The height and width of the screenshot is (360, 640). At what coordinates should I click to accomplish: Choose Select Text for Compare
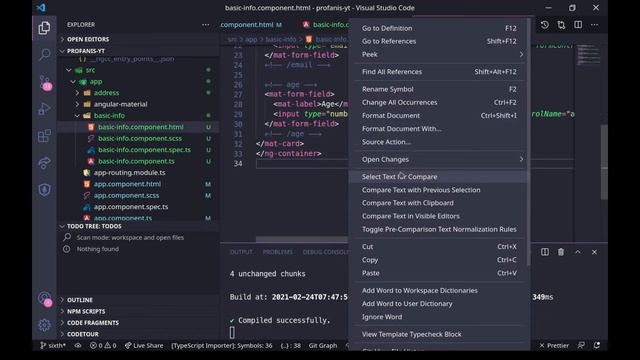click(x=439, y=177)
